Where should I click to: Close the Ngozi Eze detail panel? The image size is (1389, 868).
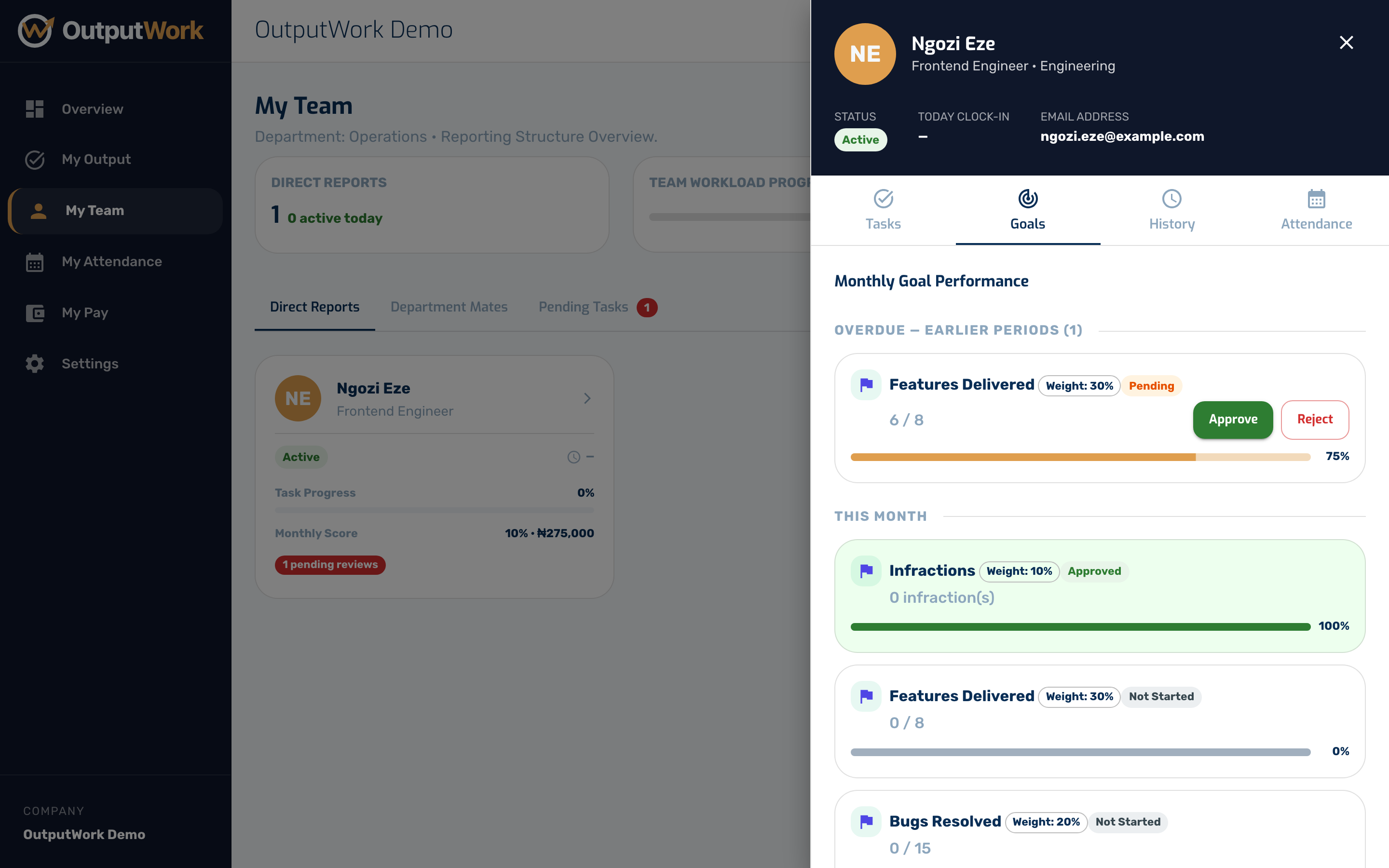tap(1346, 42)
